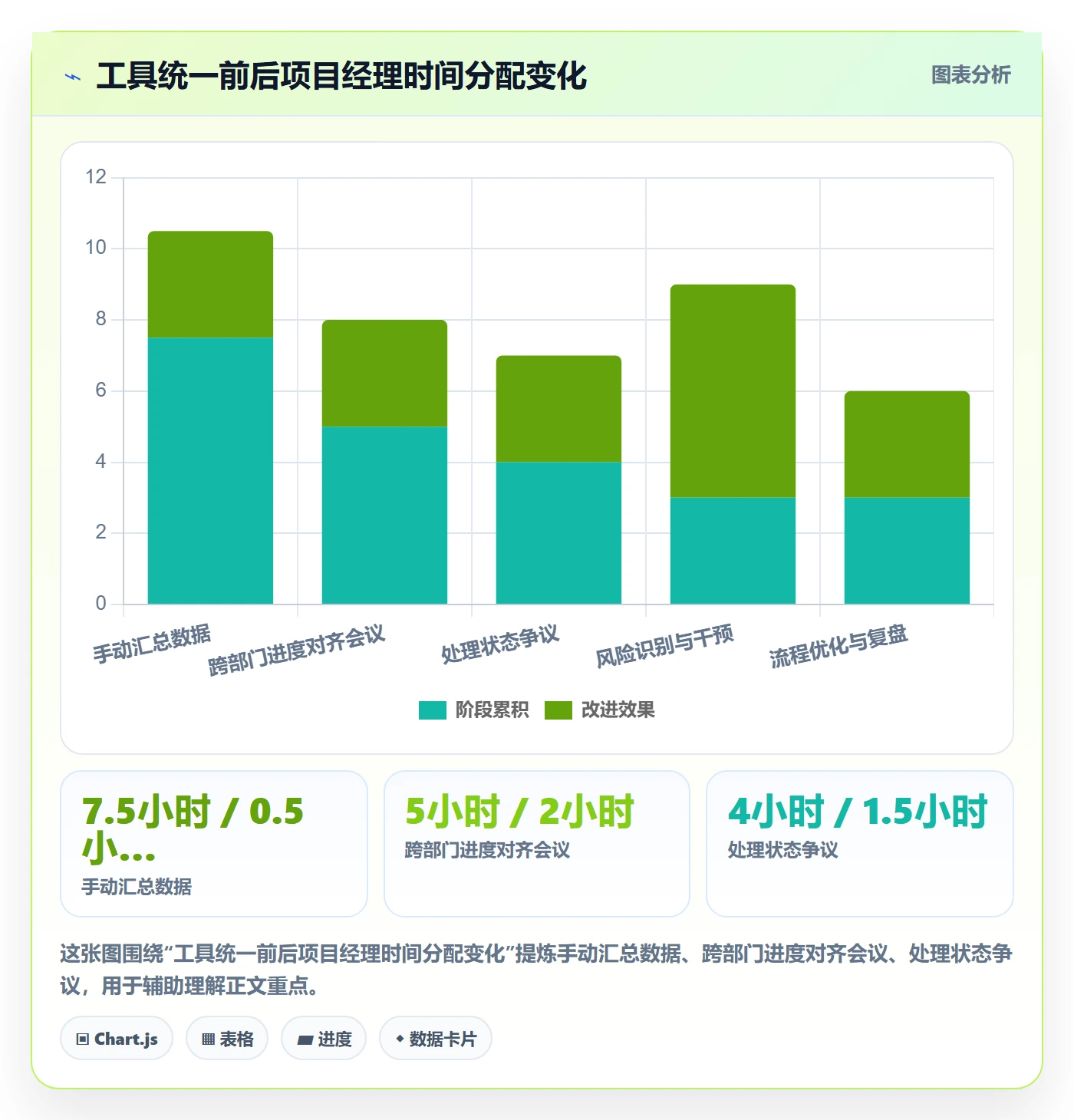Select the 流程优化与复盘 teal bar segment
1074x1120 pixels.
pos(907,551)
